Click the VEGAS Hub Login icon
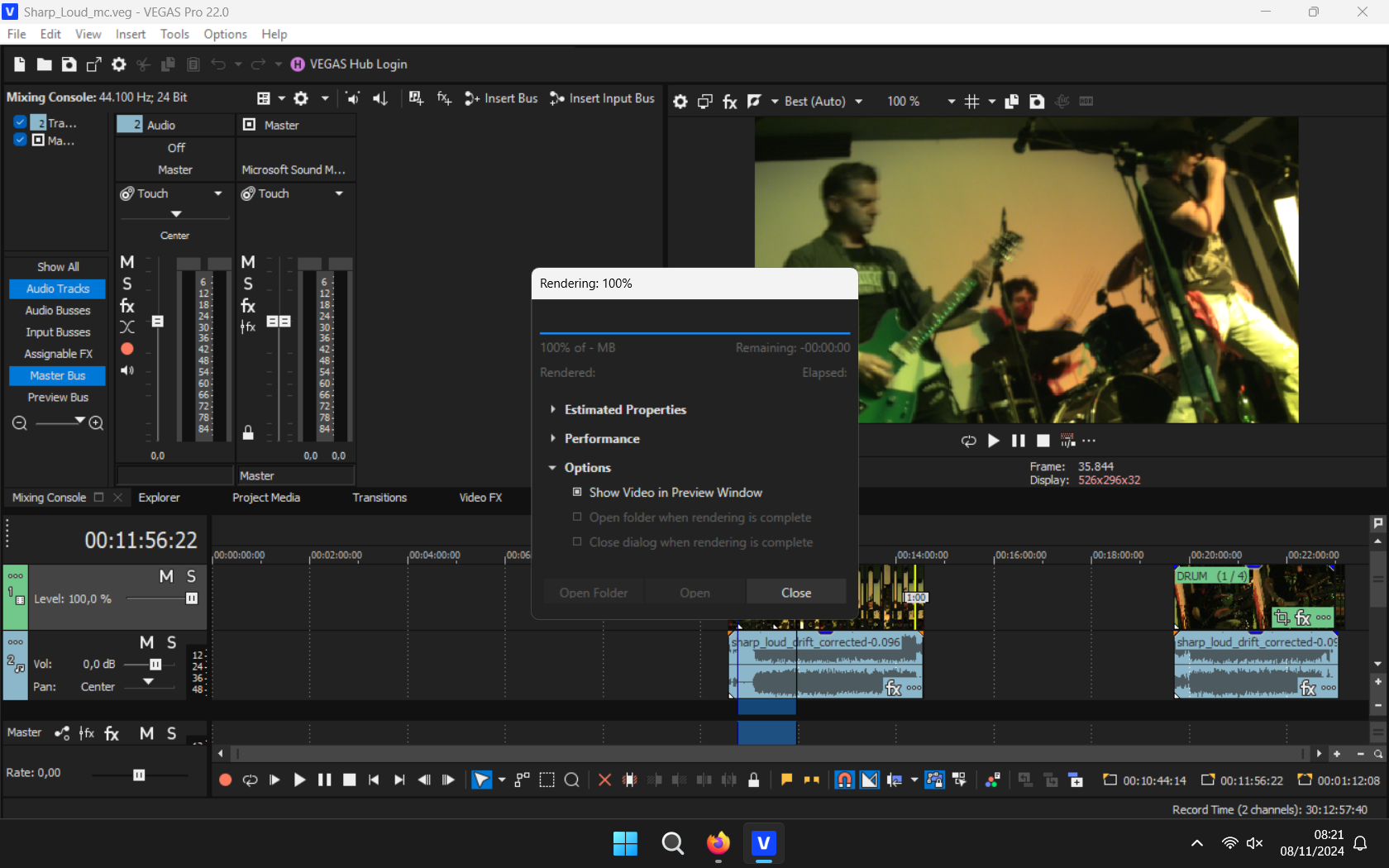This screenshot has width=1389, height=868. (x=298, y=64)
